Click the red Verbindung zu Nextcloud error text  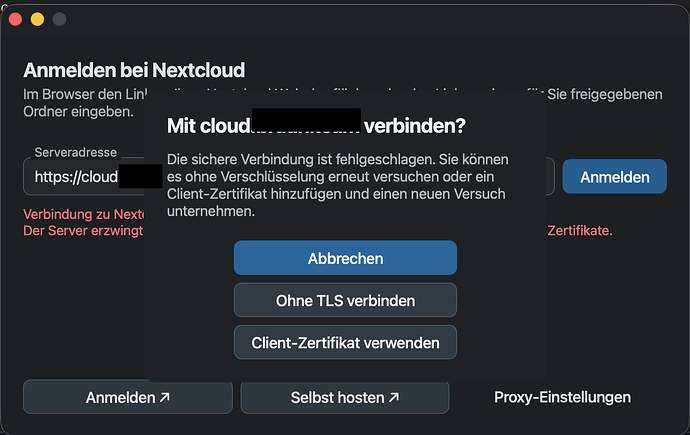pyautogui.click(x=84, y=214)
